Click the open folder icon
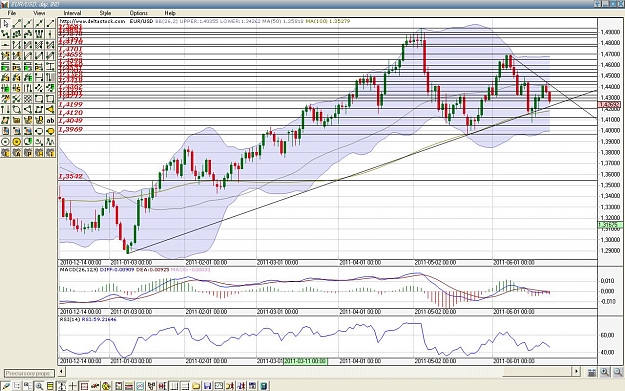Viewport: 625px width, 391px height. click(196, 386)
